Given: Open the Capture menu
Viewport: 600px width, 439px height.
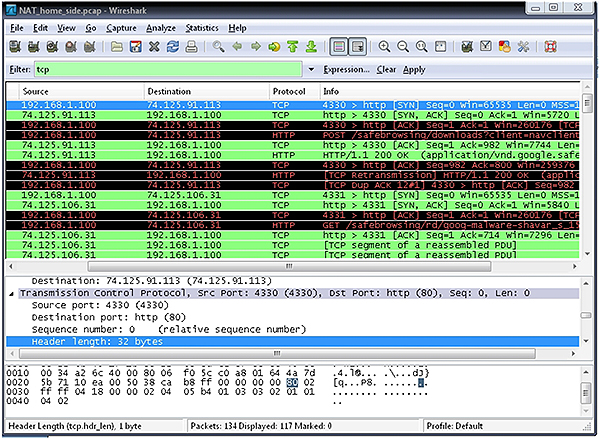Looking at the screenshot, I should pyautogui.click(x=121, y=28).
